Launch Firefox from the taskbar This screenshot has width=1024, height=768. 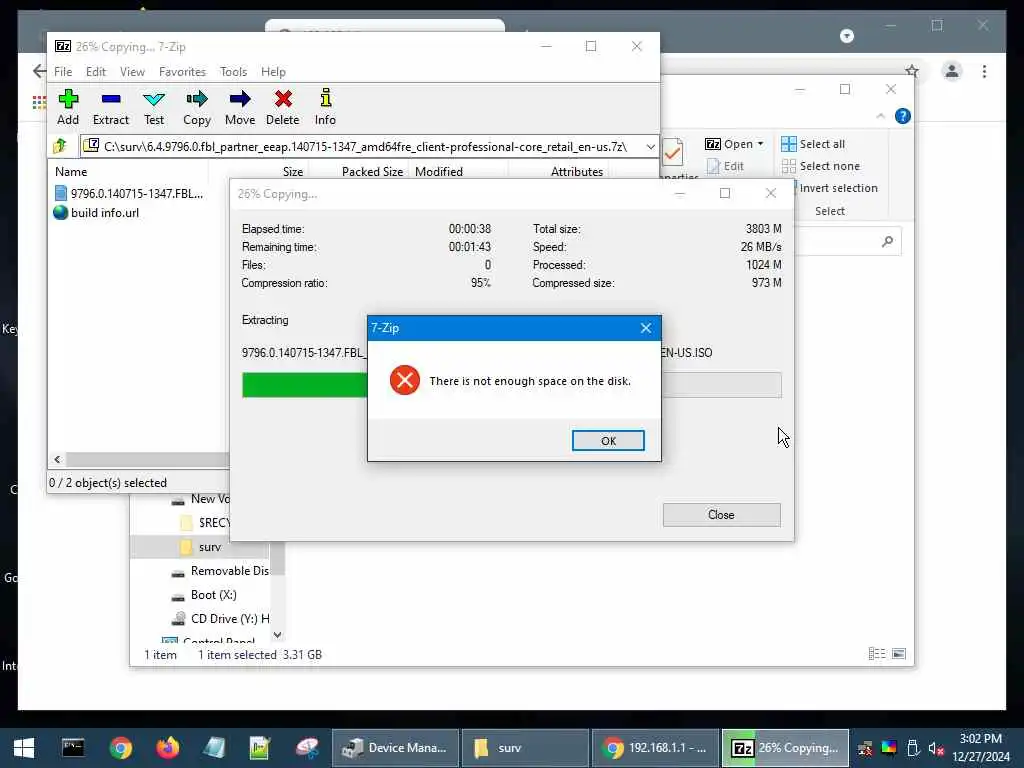167,748
